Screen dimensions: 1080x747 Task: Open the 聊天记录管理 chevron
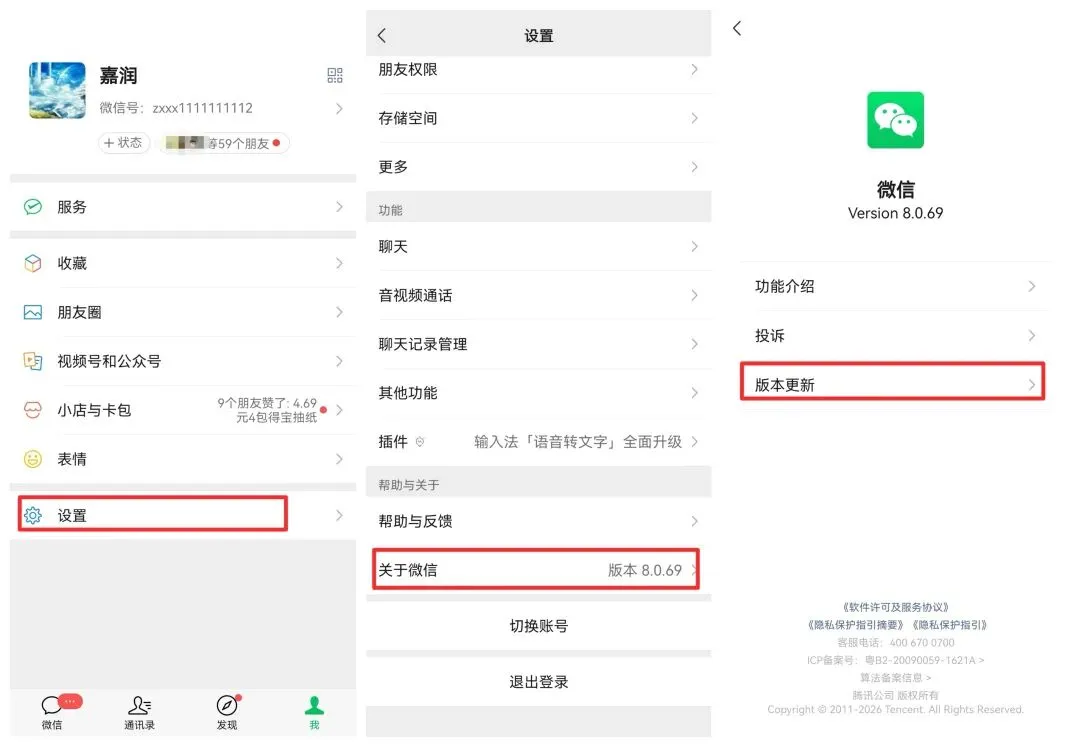point(694,344)
